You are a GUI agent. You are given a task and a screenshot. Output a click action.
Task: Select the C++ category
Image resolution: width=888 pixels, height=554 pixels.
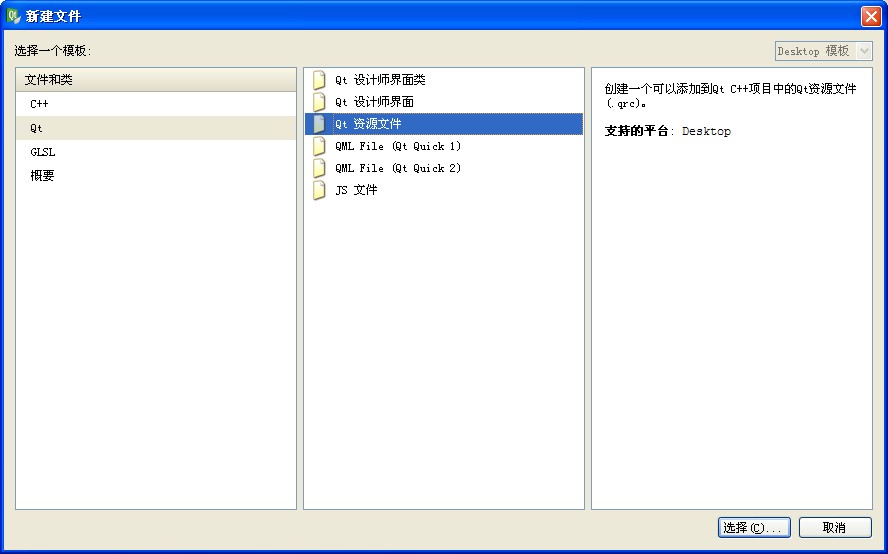[156, 104]
